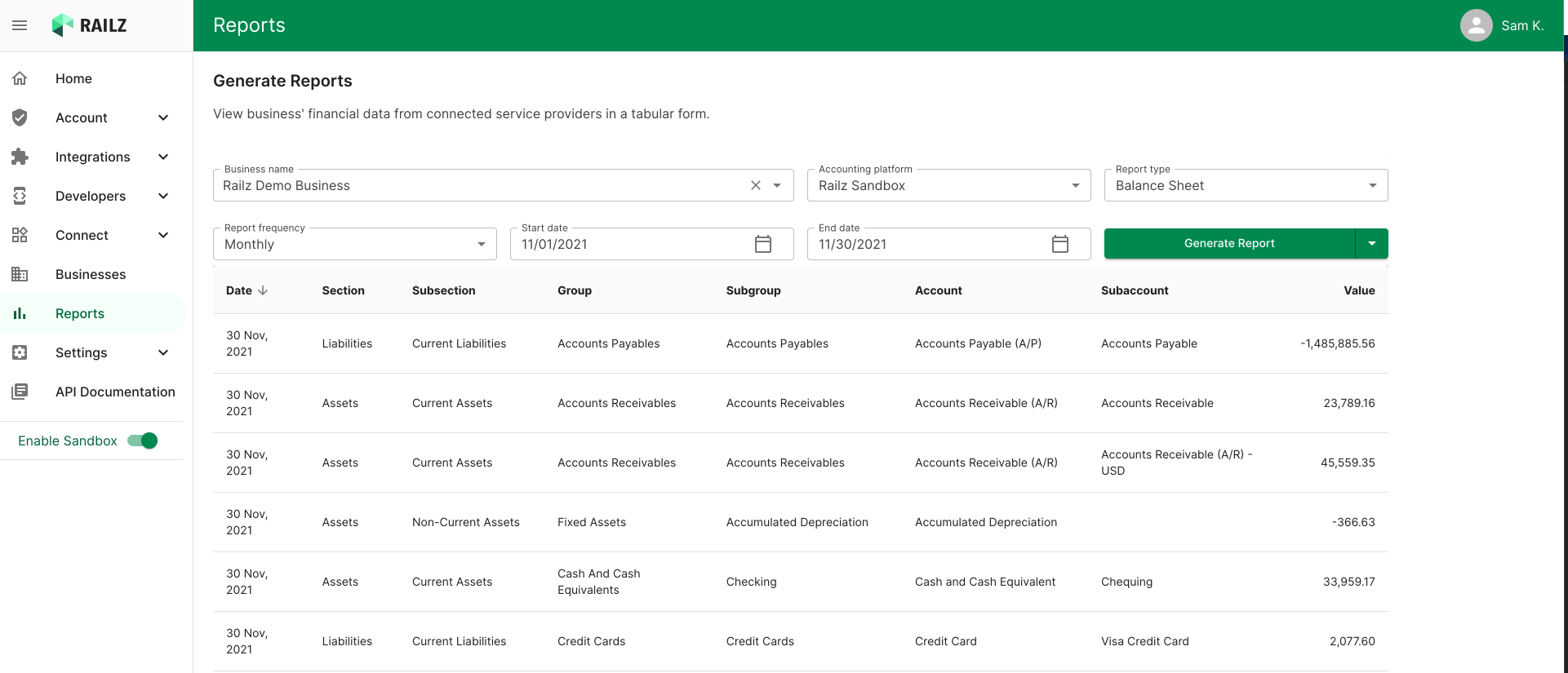1568x673 pixels.
Task: Click the Settings gear icon
Action: [20, 352]
